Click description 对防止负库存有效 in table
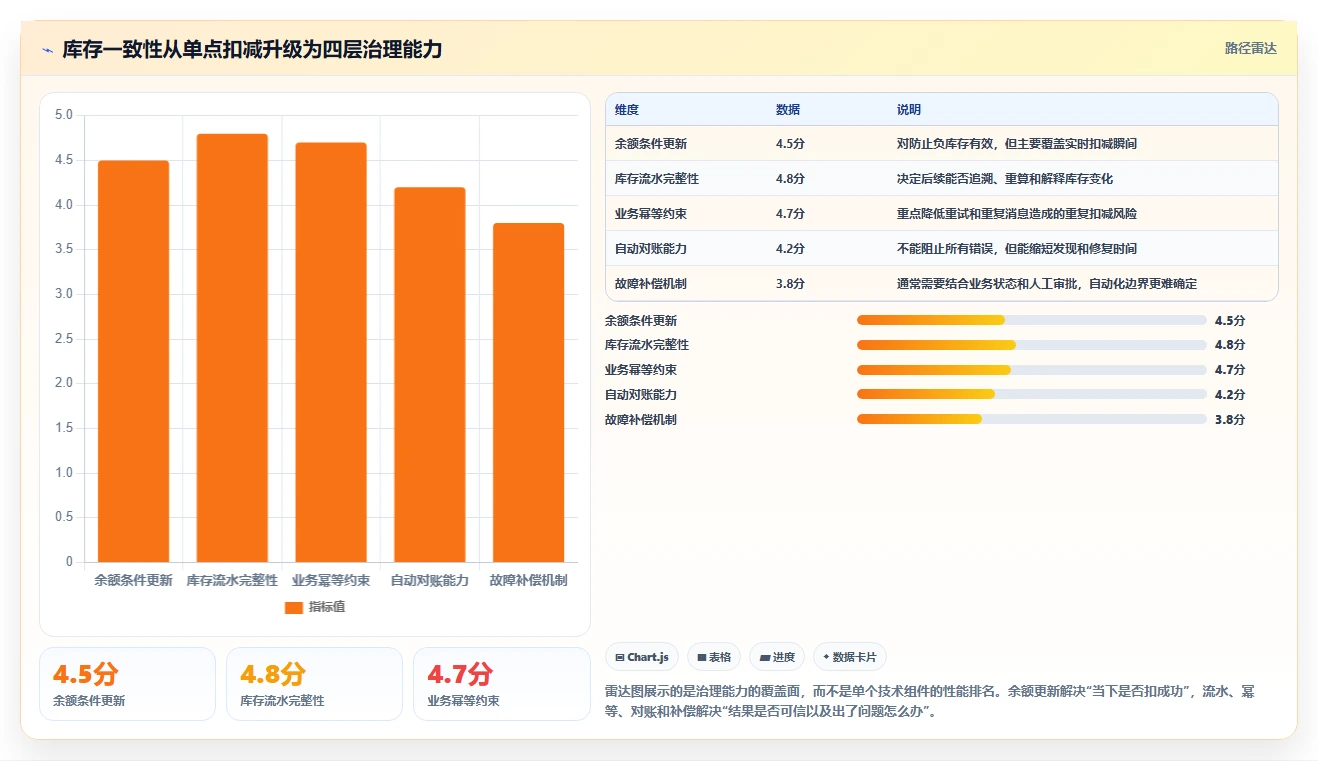 (1017, 144)
